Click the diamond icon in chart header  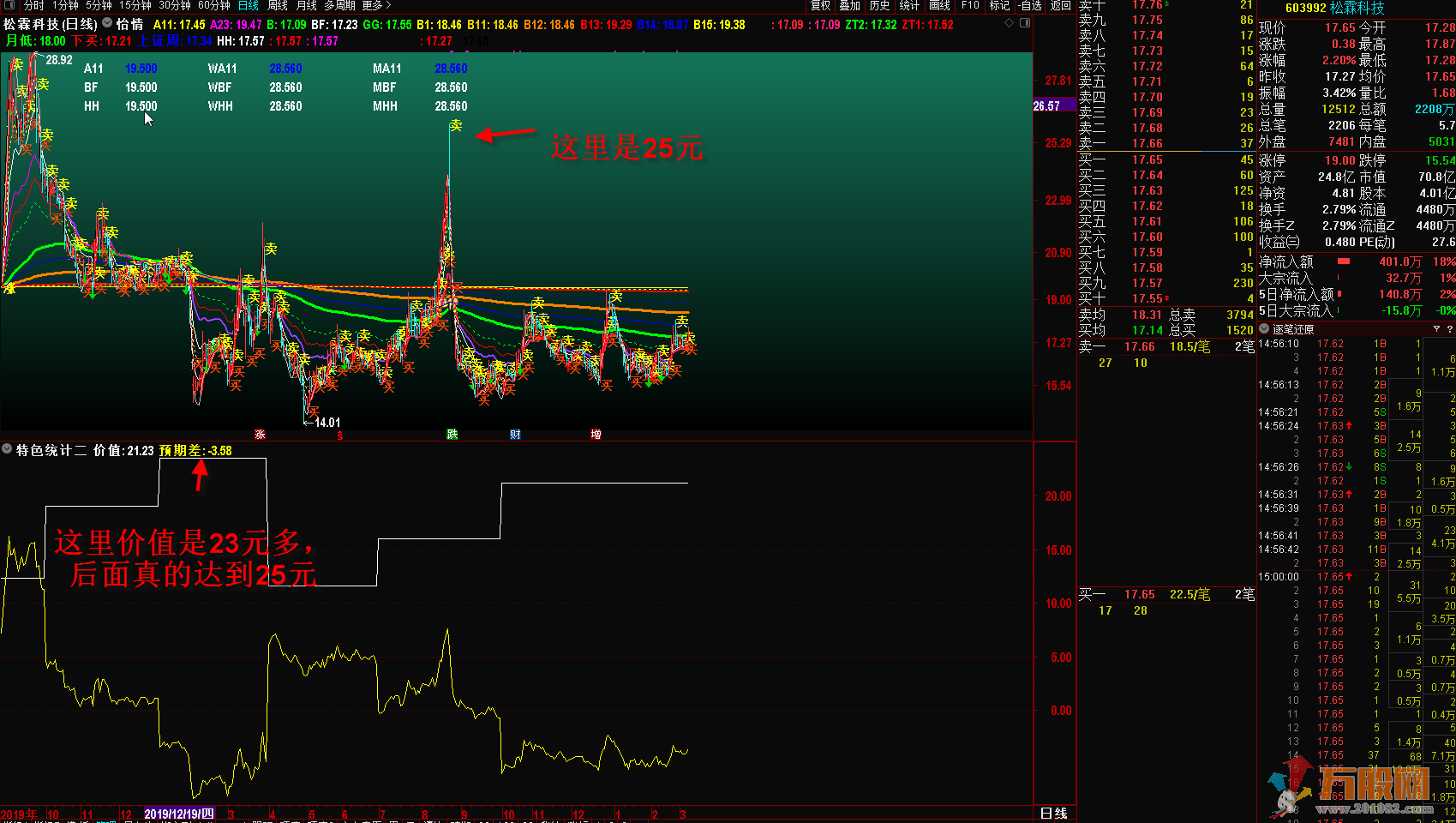[1009, 23]
